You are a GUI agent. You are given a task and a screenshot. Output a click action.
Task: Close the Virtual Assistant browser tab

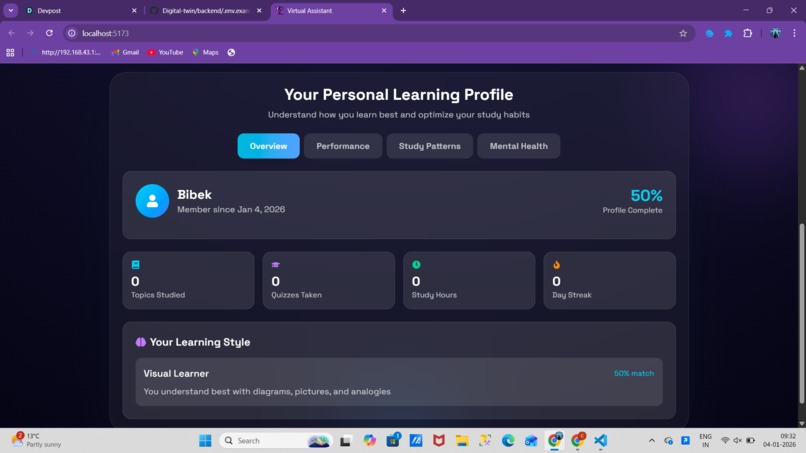point(384,10)
